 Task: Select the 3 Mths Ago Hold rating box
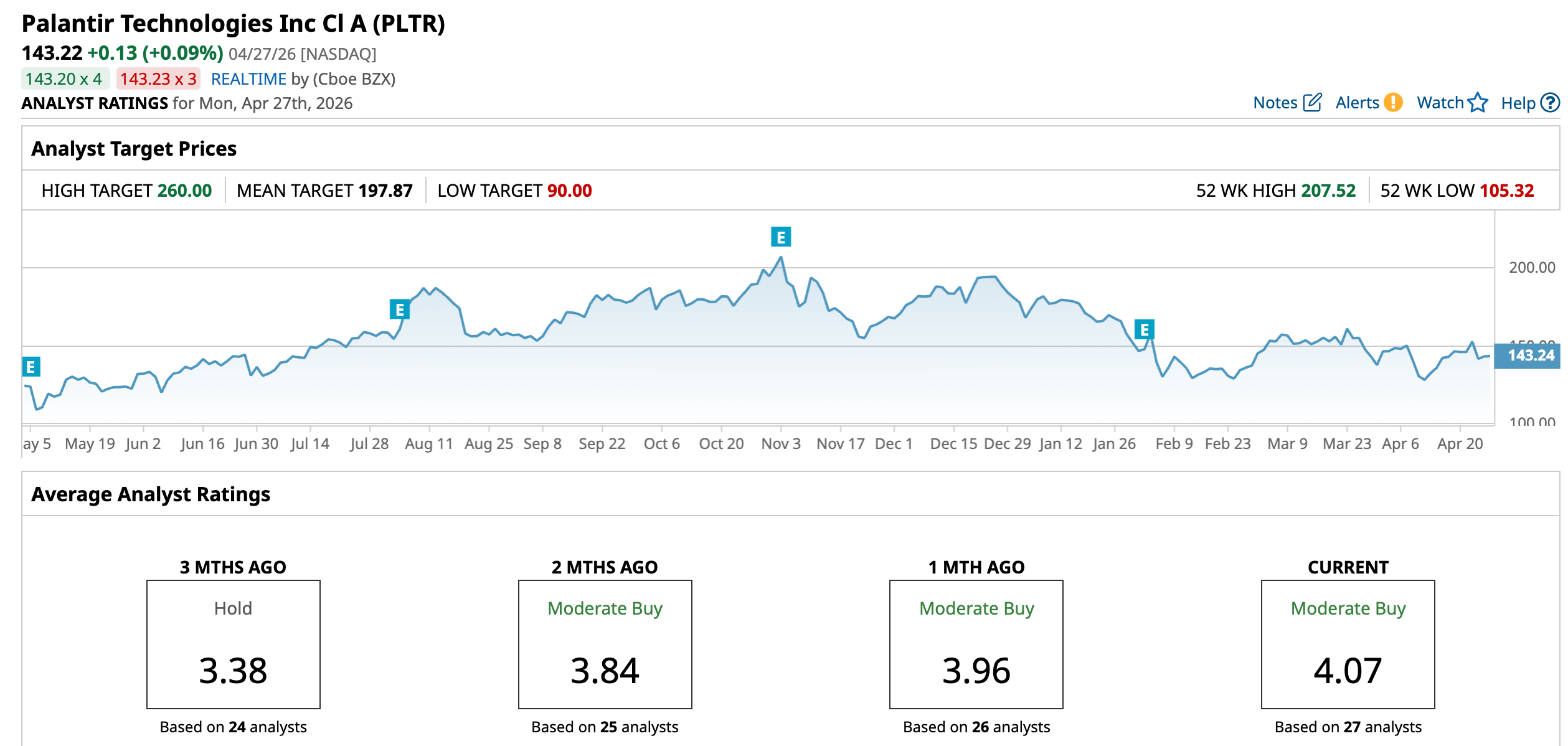(233, 644)
